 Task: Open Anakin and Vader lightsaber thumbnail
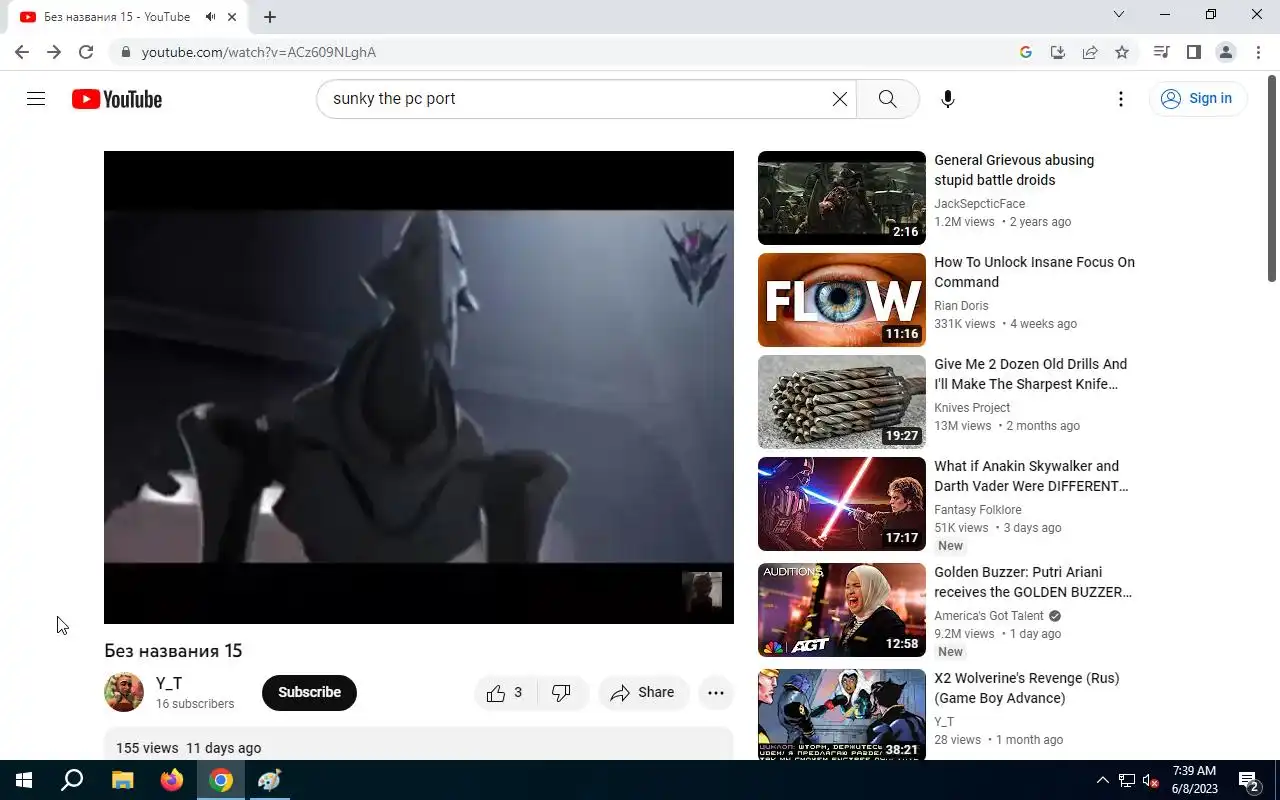842,504
